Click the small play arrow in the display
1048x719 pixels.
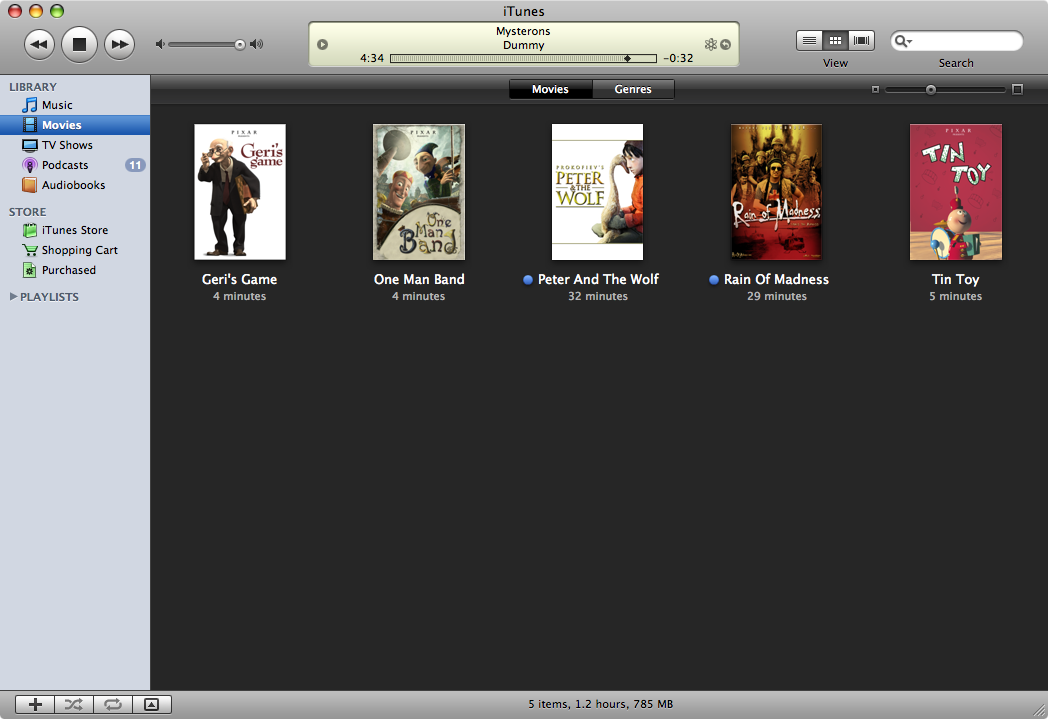(322, 45)
